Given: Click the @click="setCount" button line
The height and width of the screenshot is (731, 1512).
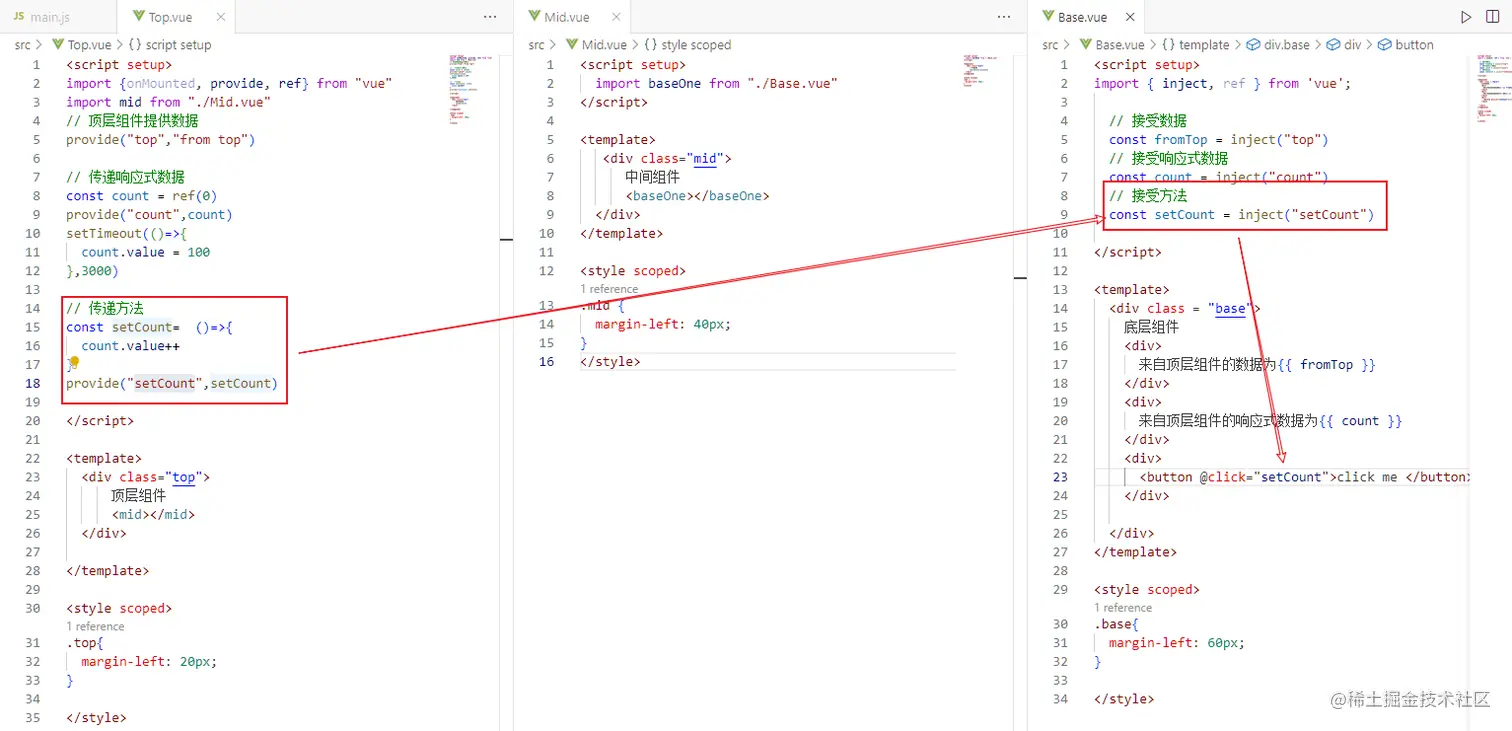Looking at the screenshot, I should click(1304, 477).
